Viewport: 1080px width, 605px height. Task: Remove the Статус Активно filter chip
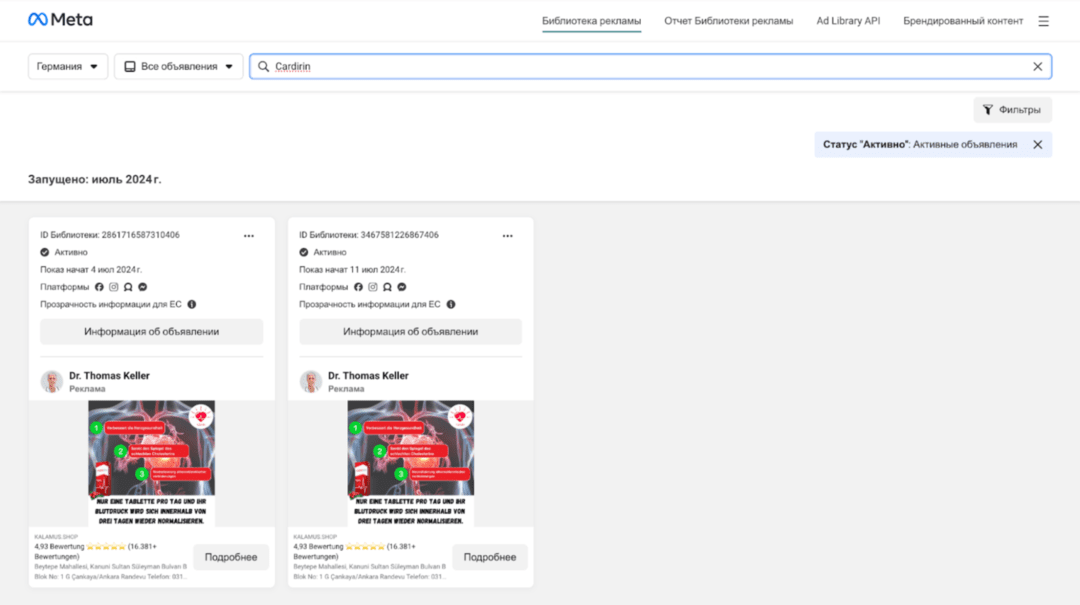tap(1035, 144)
